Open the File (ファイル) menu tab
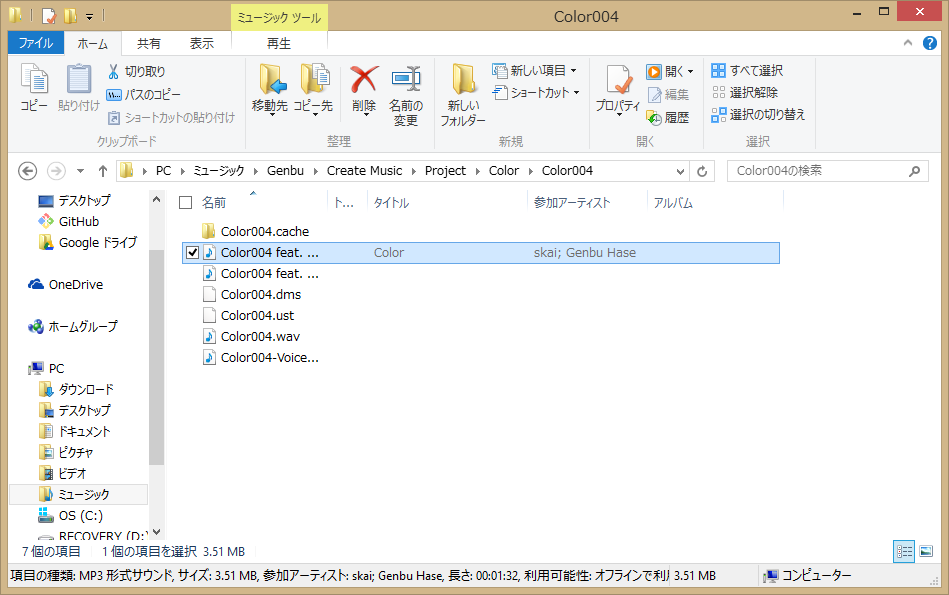Screen dimensions: 949x595 [x=36, y=43]
